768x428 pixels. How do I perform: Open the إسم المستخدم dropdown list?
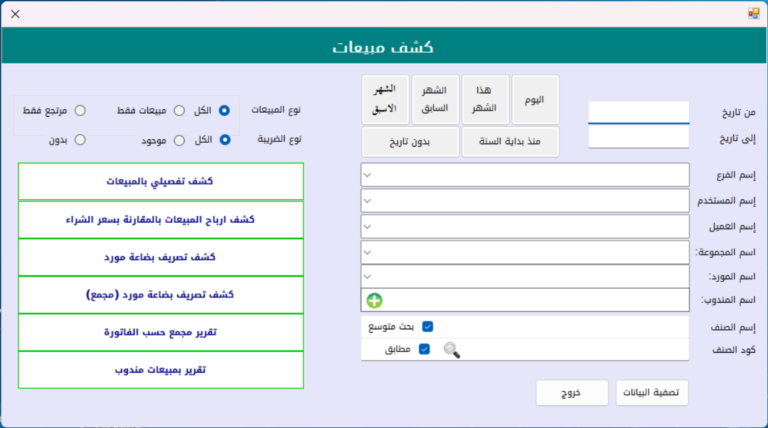pos(369,201)
